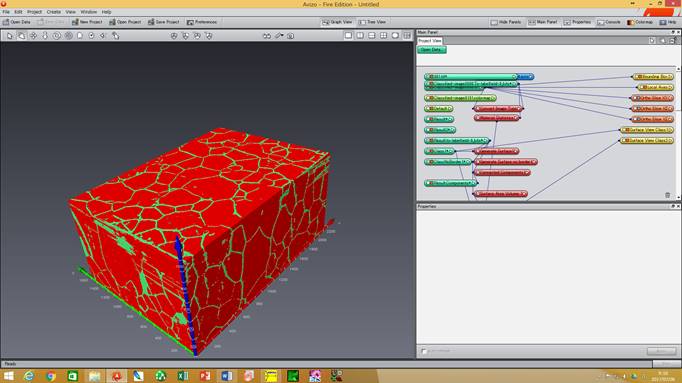Open the Project menu

tap(34, 12)
